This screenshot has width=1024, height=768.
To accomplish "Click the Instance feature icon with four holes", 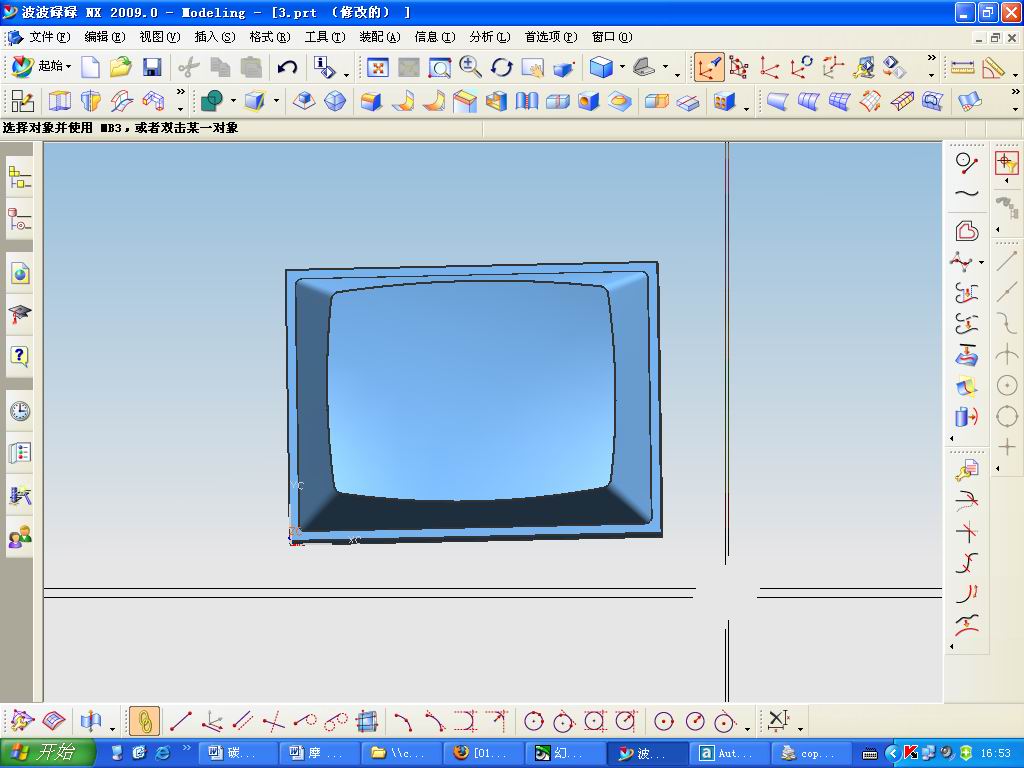I will 724,101.
